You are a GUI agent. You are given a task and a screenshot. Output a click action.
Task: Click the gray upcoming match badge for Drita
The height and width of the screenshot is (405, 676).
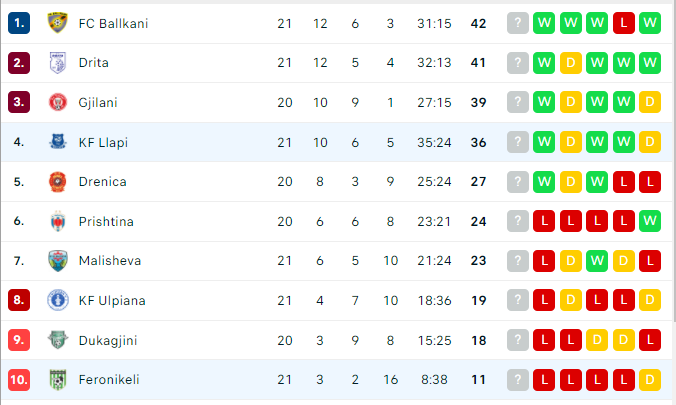point(518,63)
